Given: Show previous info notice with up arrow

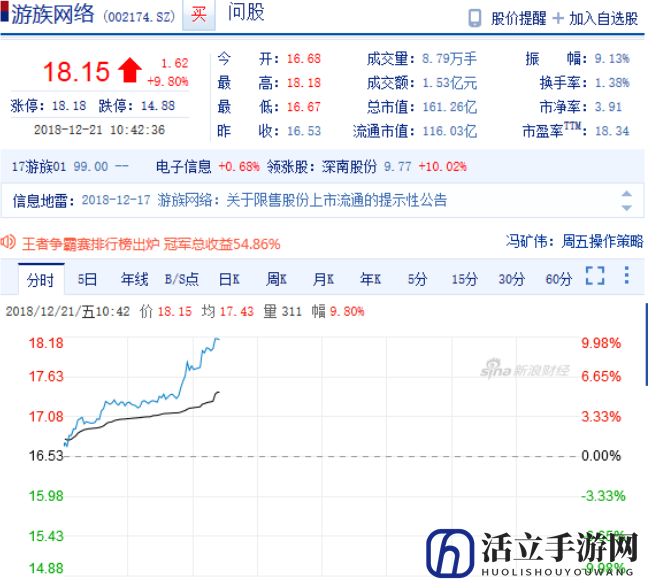Looking at the screenshot, I should (627, 194).
